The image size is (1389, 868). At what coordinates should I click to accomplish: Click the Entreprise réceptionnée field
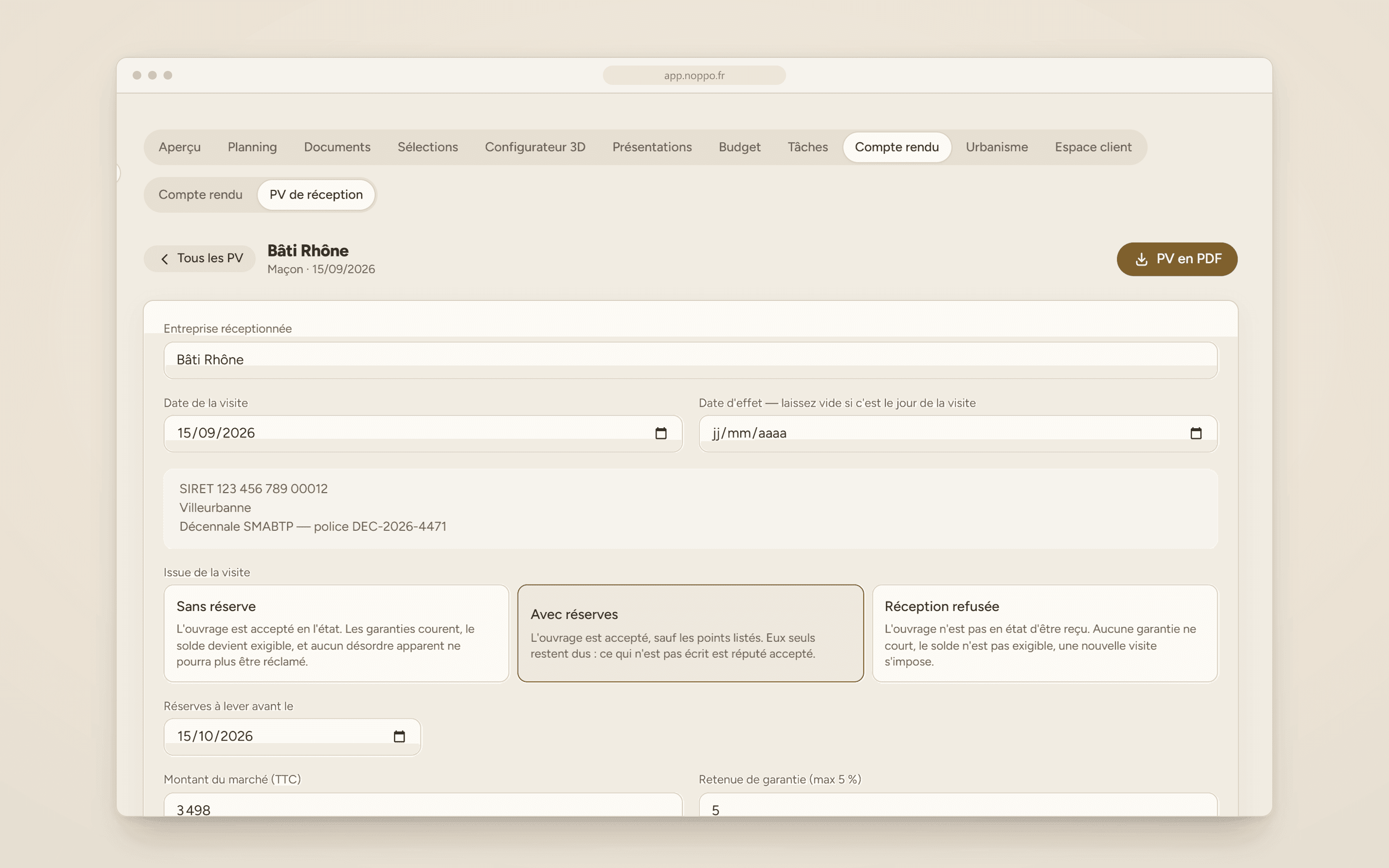[691, 360]
